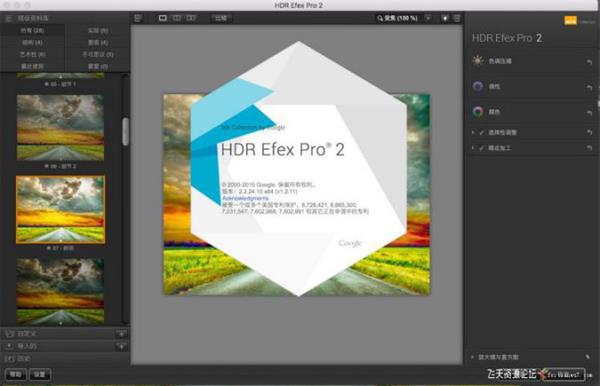Choose the preset 08 thumbnail at list bottom
The image size is (600, 386).
click(60, 291)
